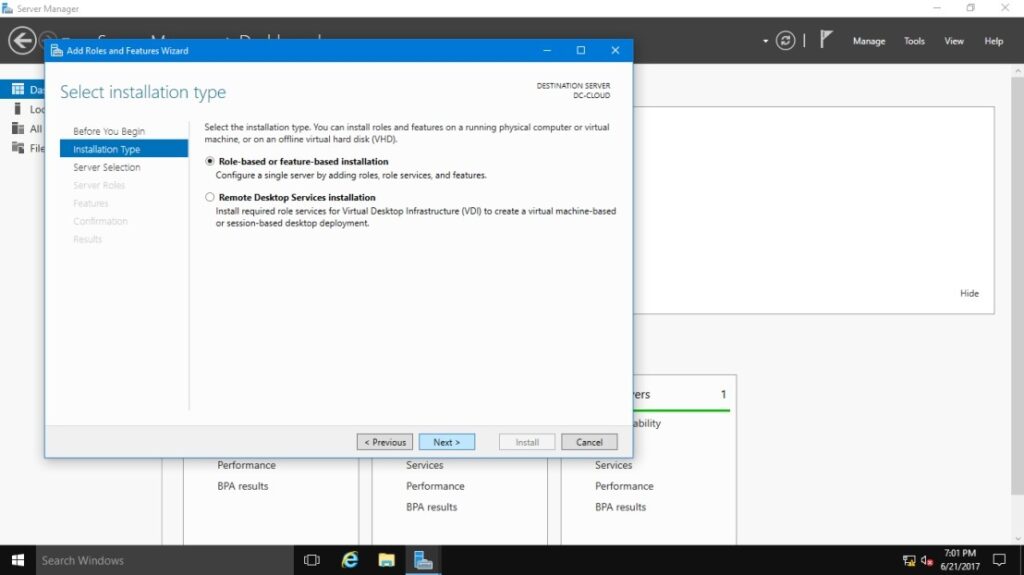Click Search Windows box on taskbar
1024x575 pixels.
point(164,560)
